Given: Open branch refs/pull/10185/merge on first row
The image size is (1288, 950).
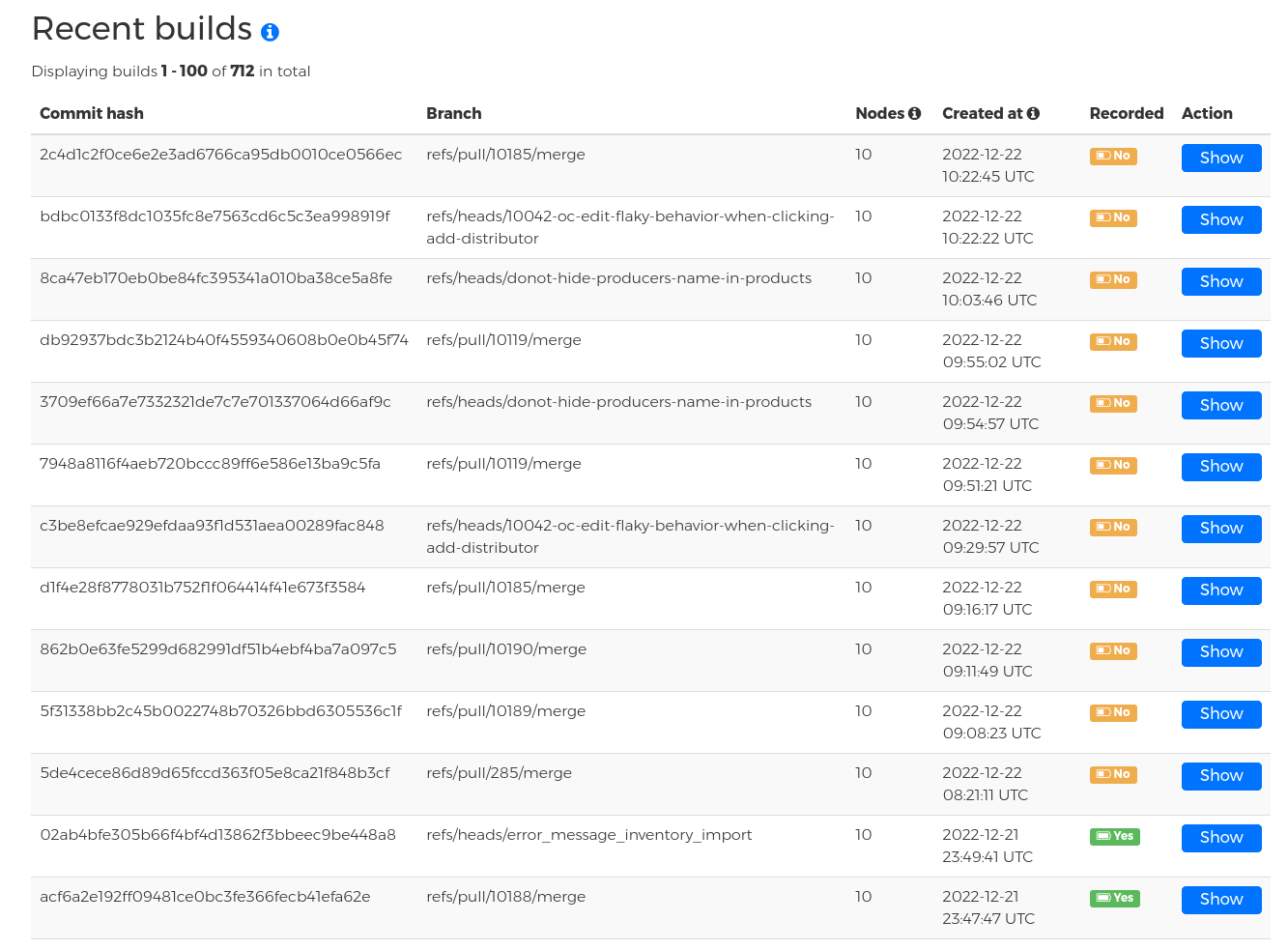Looking at the screenshot, I should [505, 154].
